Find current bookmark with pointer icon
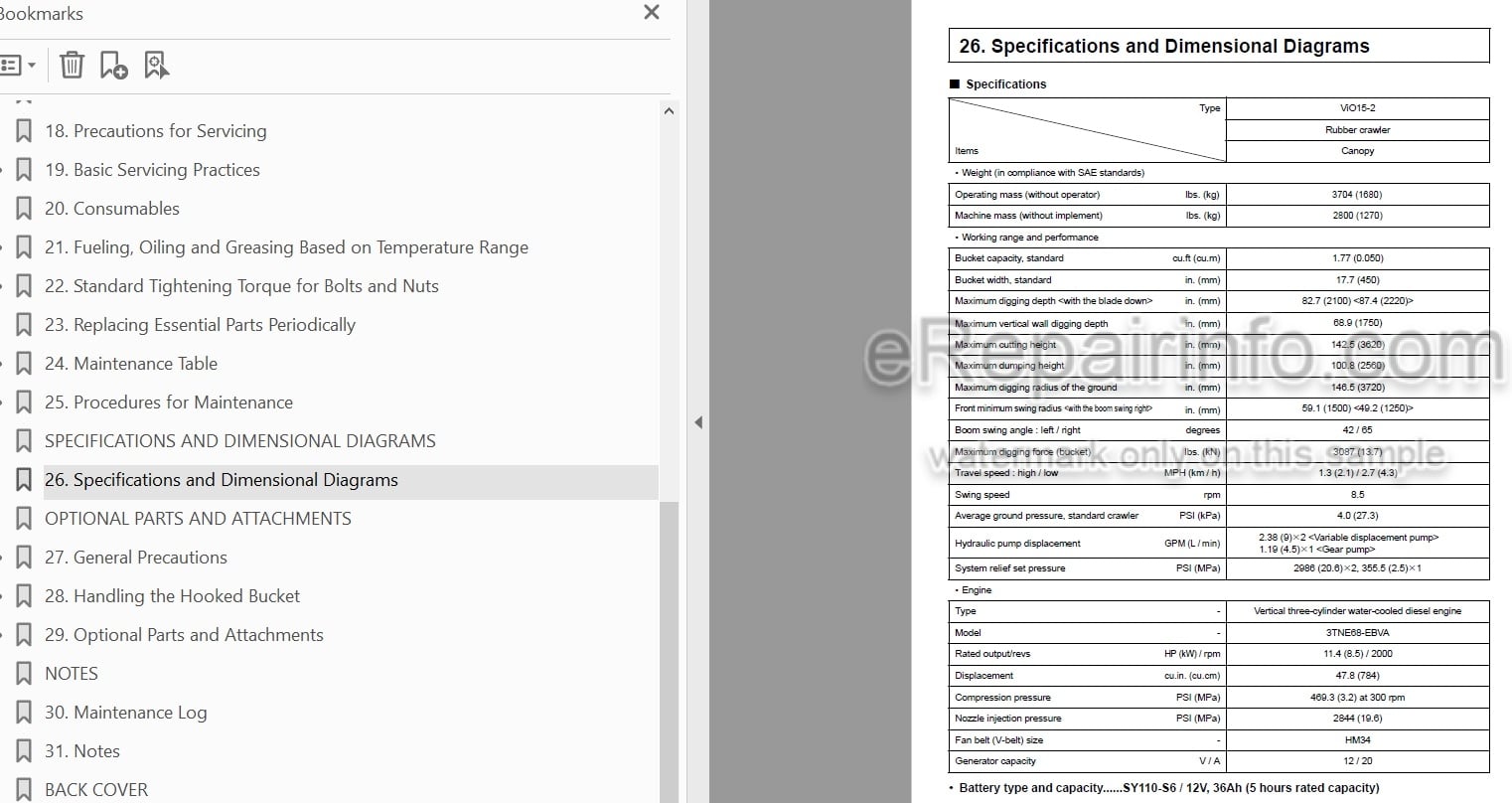1512x803 pixels. pyautogui.click(x=156, y=66)
